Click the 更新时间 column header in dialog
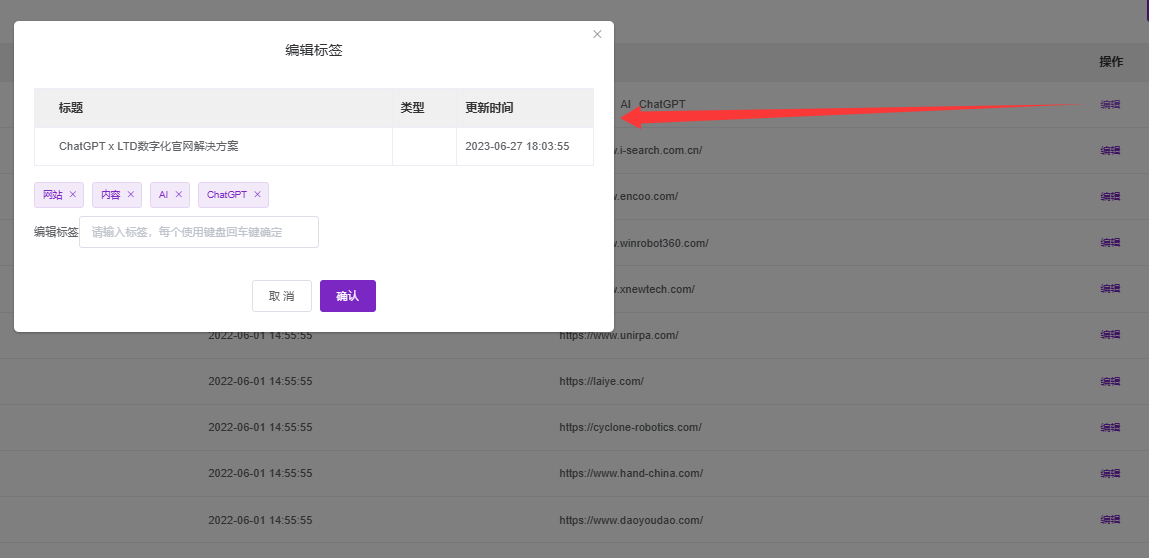This screenshot has width=1149, height=558. tap(489, 108)
